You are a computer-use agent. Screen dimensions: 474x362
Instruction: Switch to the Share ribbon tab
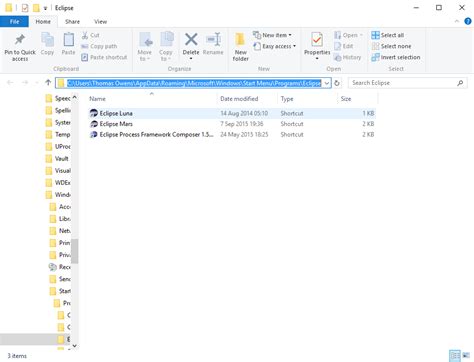point(72,22)
